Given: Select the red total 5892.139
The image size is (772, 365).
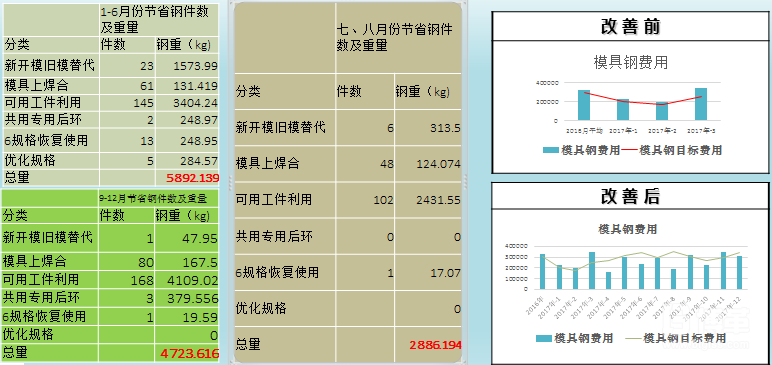Looking at the screenshot, I should [x=193, y=178].
